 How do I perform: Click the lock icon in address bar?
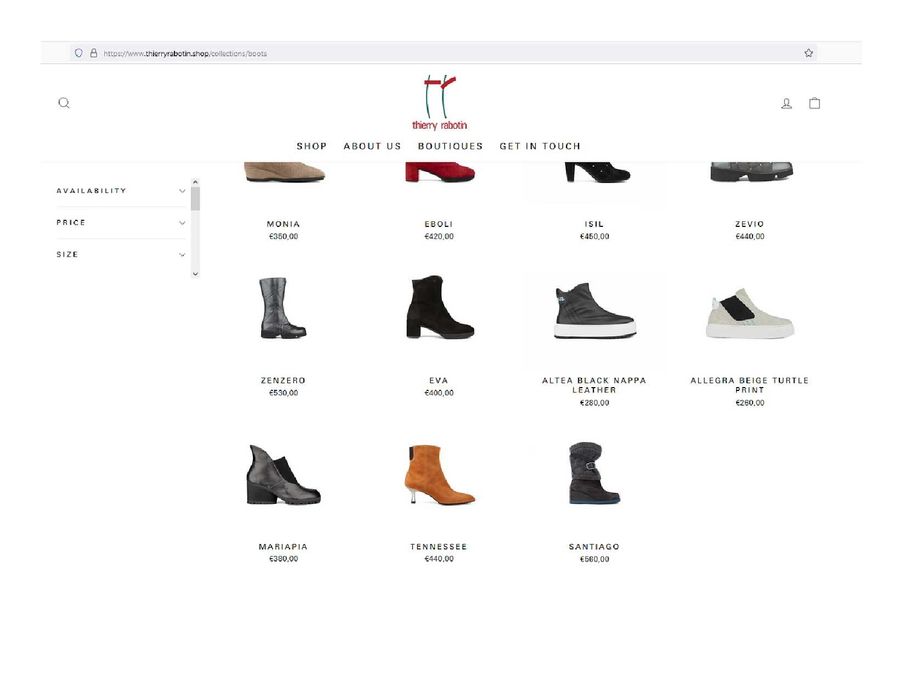tap(94, 53)
